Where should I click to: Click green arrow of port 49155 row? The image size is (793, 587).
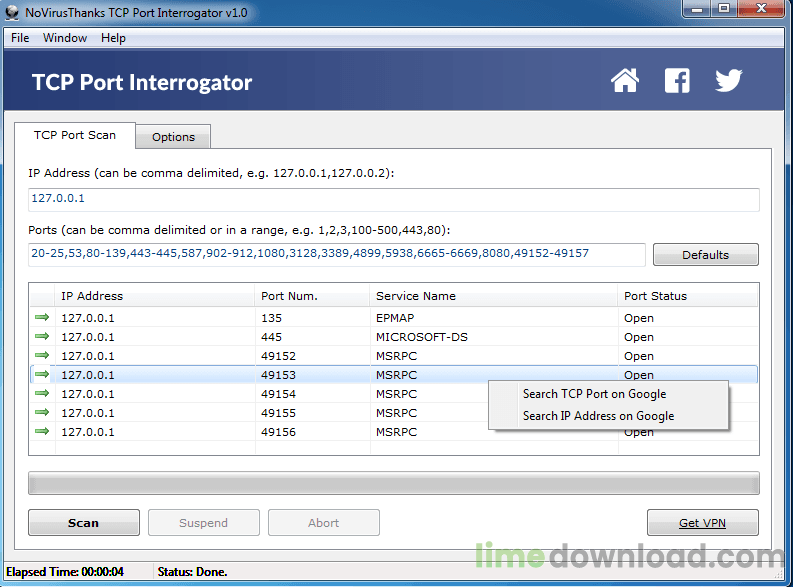pos(42,413)
